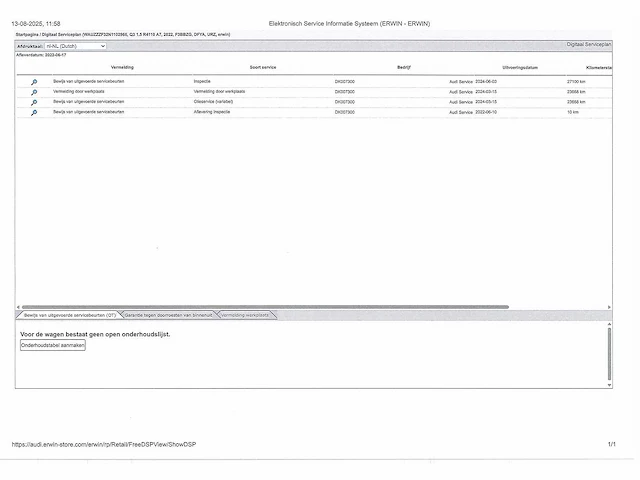Sort table by 'Uitvoeringsdatum' column
This screenshot has width=640, height=480.
tap(520, 67)
